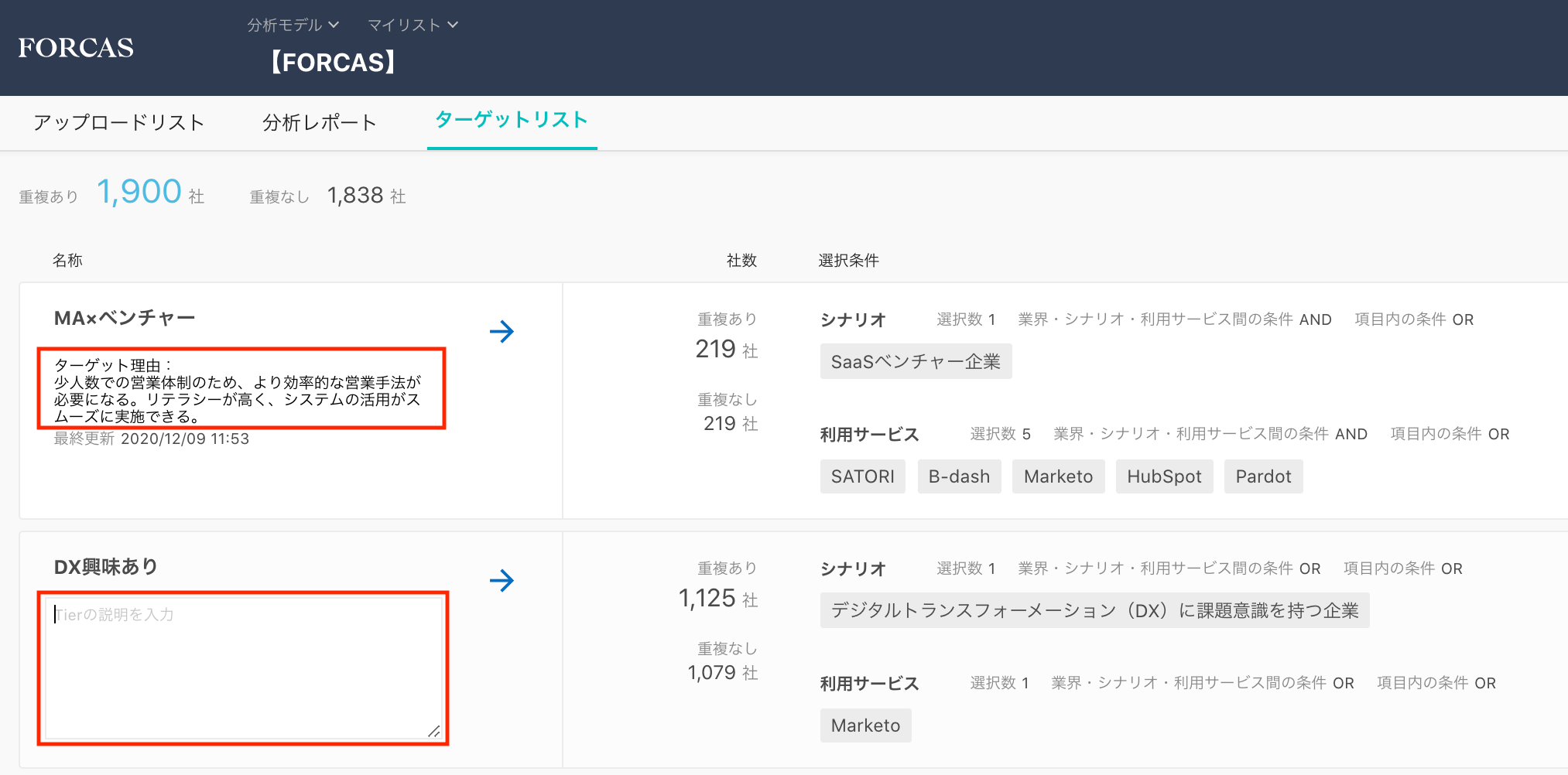Click Marketo tag in MA×ベンチャー row
The width and height of the screenshot is (1568, 775).
[x=1058, y=476]
